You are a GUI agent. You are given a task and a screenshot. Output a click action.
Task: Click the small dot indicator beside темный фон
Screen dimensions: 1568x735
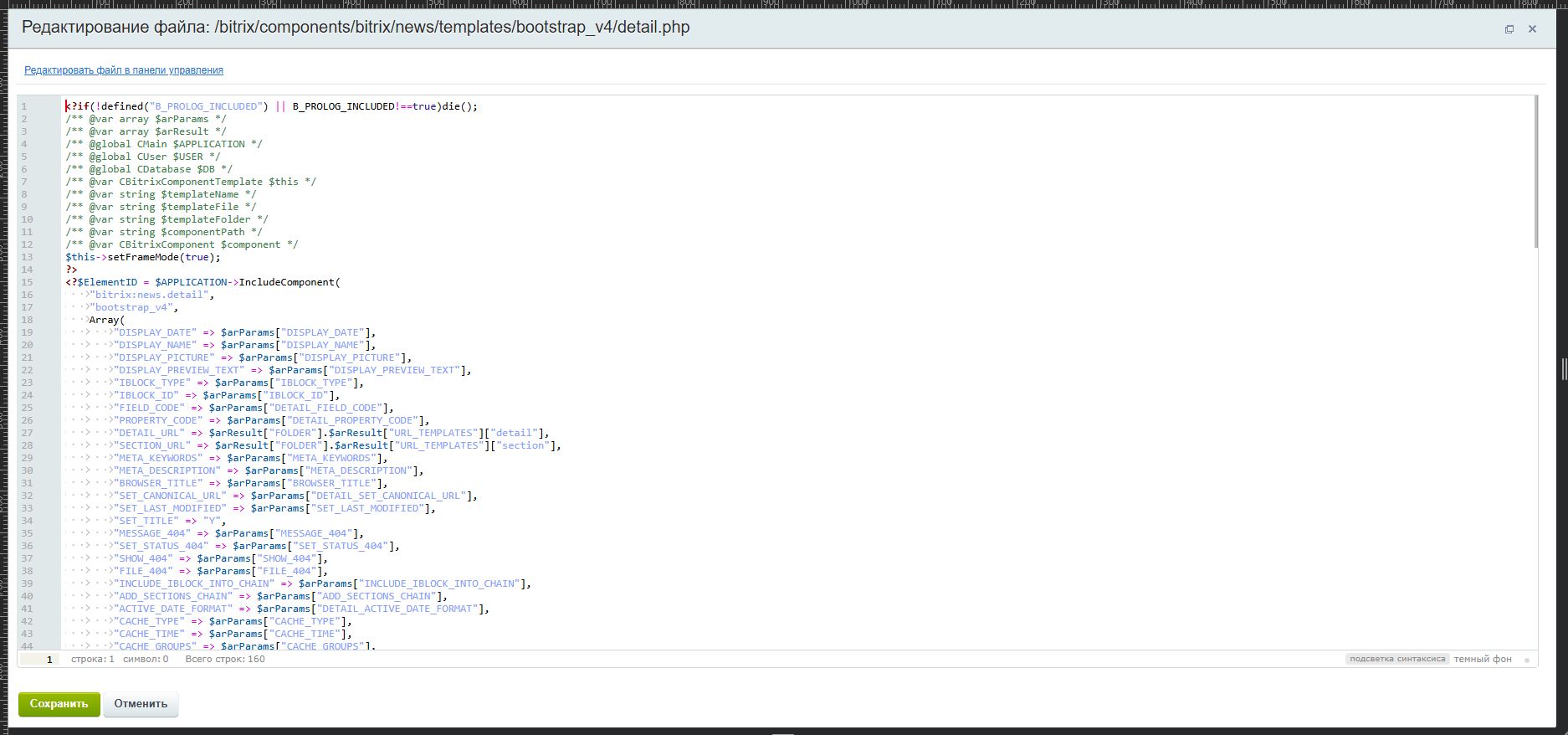point(1526,660)
